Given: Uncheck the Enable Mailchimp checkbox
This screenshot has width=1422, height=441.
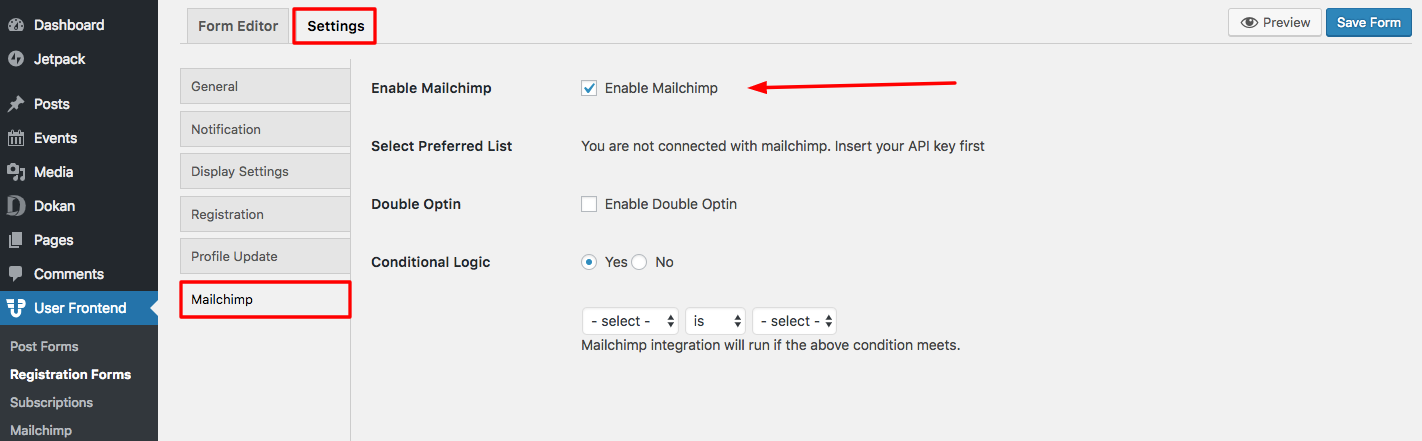Looking at the screenshot, I should pos(589,88).
